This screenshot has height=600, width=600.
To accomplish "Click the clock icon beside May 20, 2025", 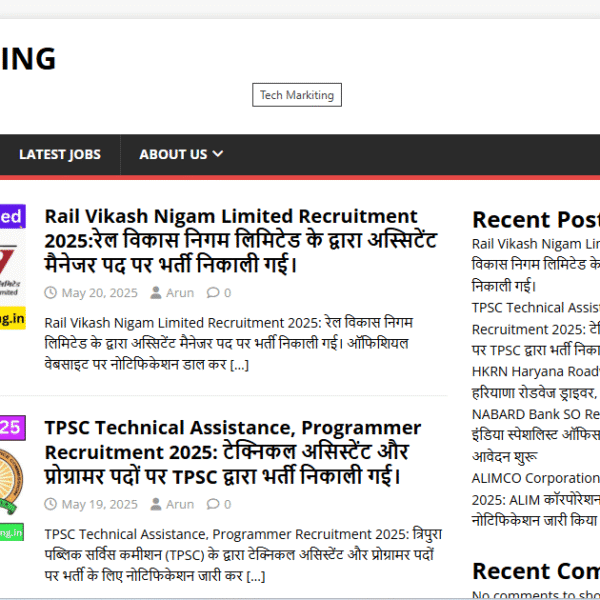I will click(x=51, y=293).
